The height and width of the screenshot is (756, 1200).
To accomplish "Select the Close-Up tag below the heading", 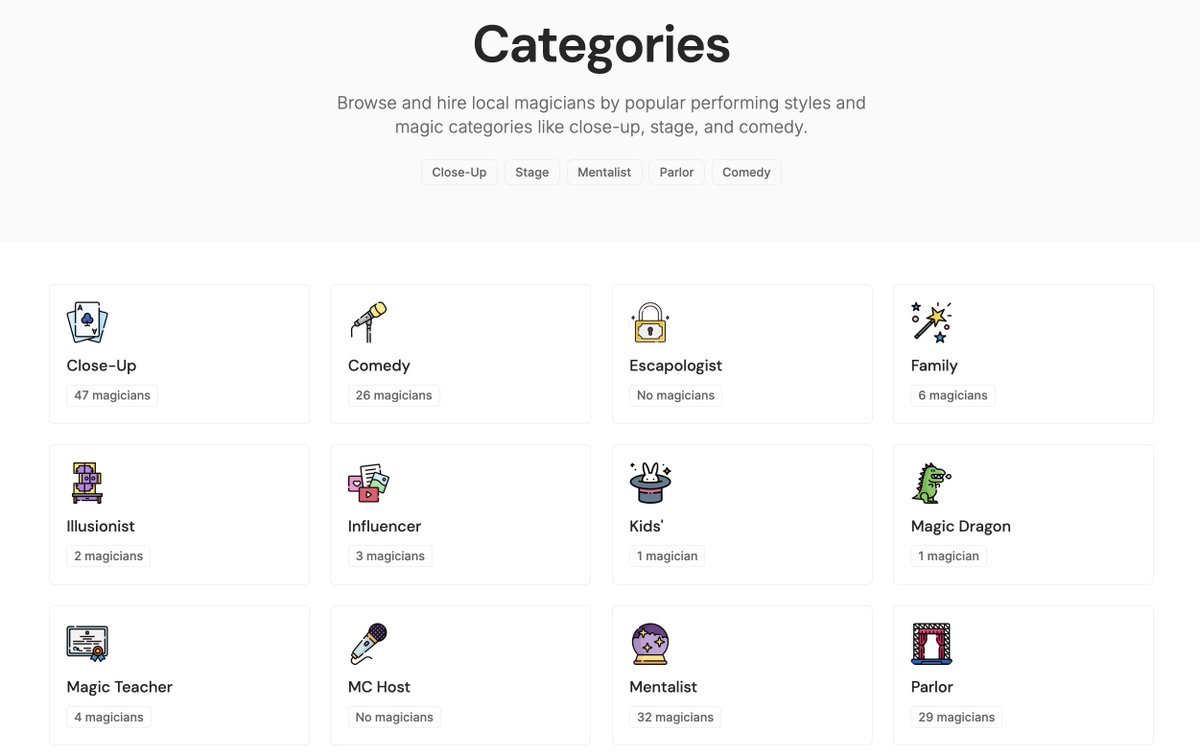I will pyautogui.click(x=459, y=172).
